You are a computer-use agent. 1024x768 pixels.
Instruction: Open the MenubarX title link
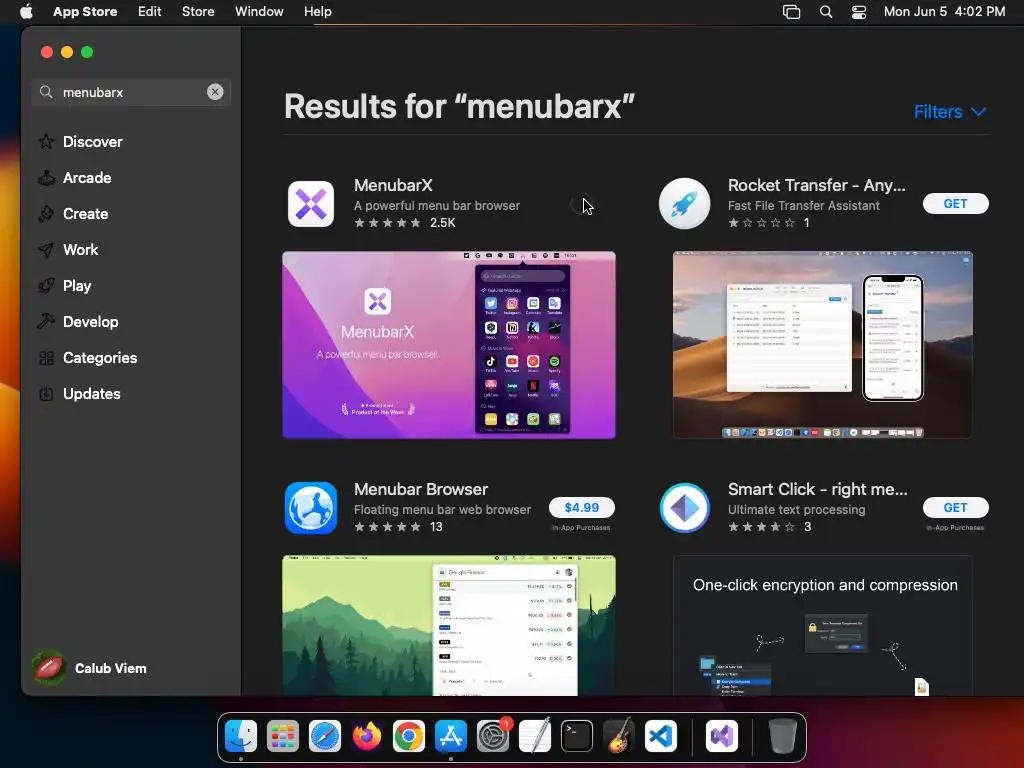(393, 185)
